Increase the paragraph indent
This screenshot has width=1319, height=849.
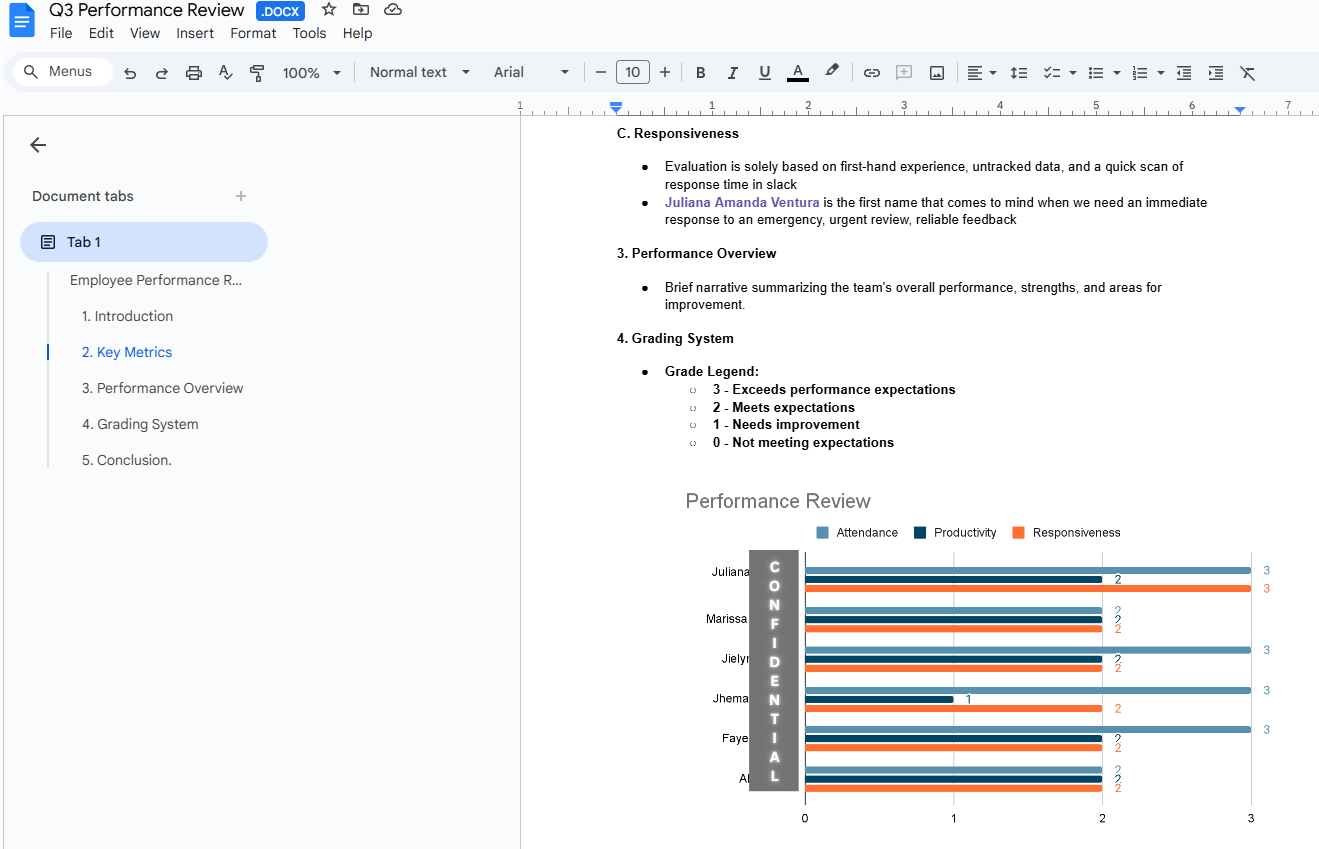1216,73
